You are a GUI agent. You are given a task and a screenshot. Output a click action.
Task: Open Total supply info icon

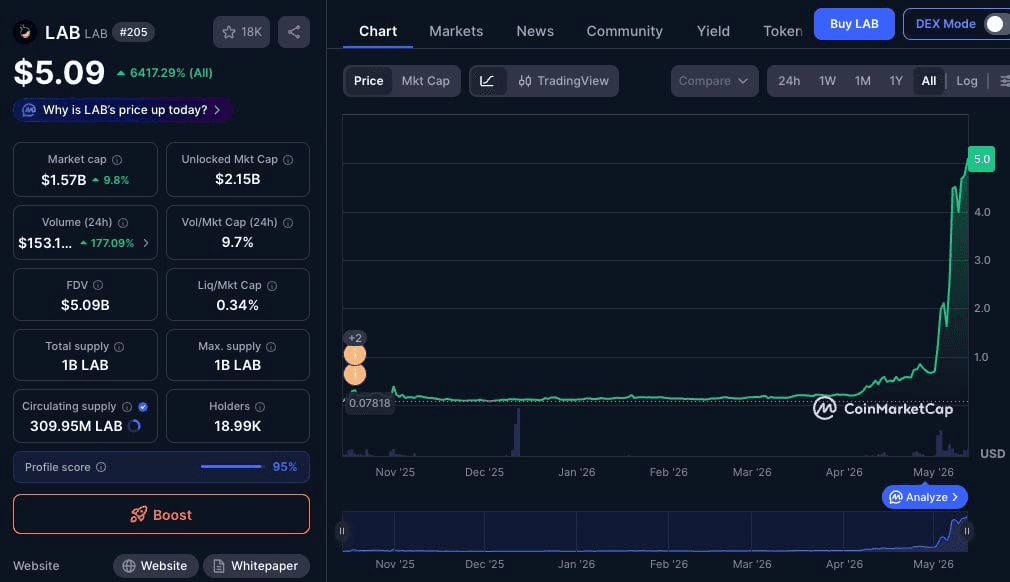click(x=119, y=347)
